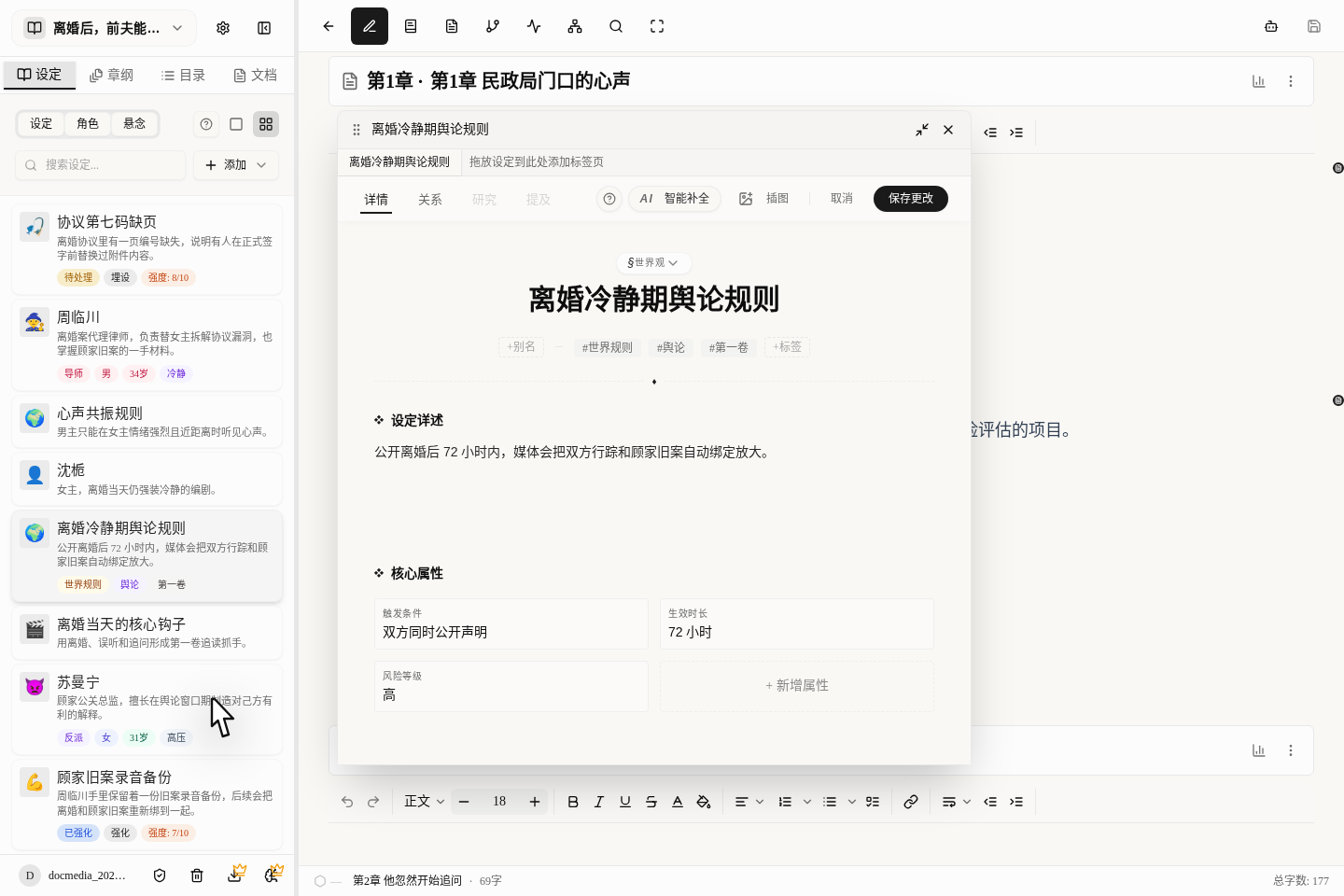Image resolution: width=1344 pixels, height=896 pixels.
Task: Toggle bold formatting
Action: coord(573,801)
